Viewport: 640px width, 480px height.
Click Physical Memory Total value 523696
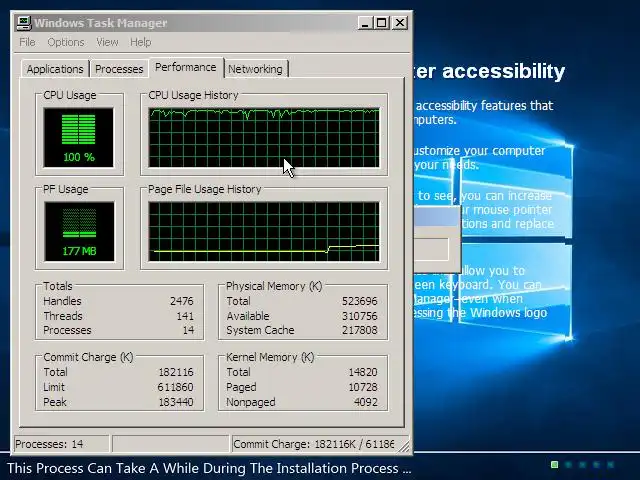point(360,301)
